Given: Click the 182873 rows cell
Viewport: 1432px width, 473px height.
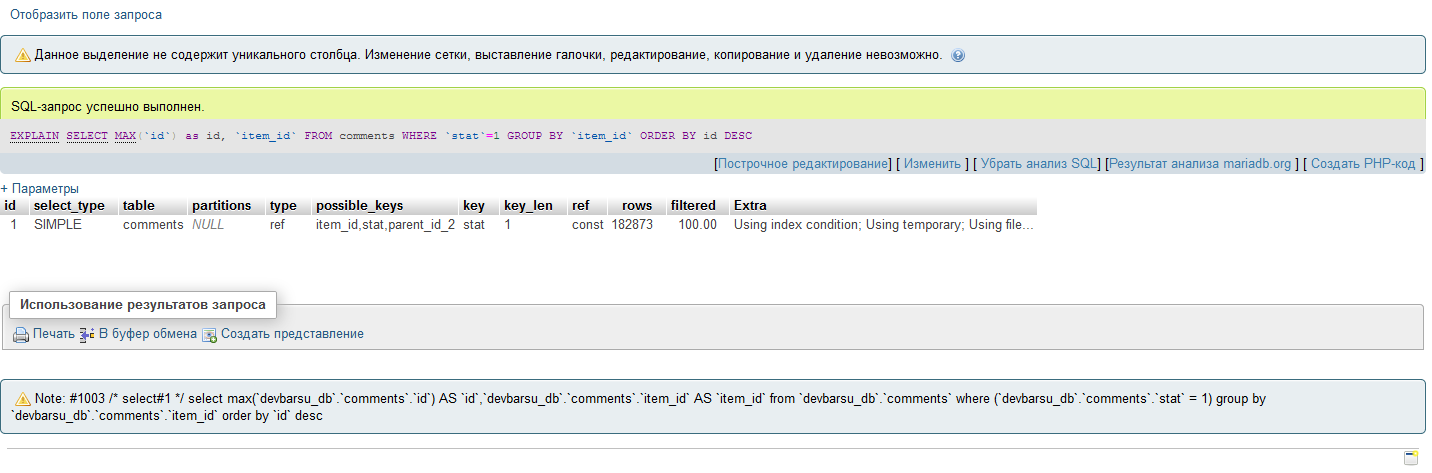Looking at the screenshot, I should [632, 225].
